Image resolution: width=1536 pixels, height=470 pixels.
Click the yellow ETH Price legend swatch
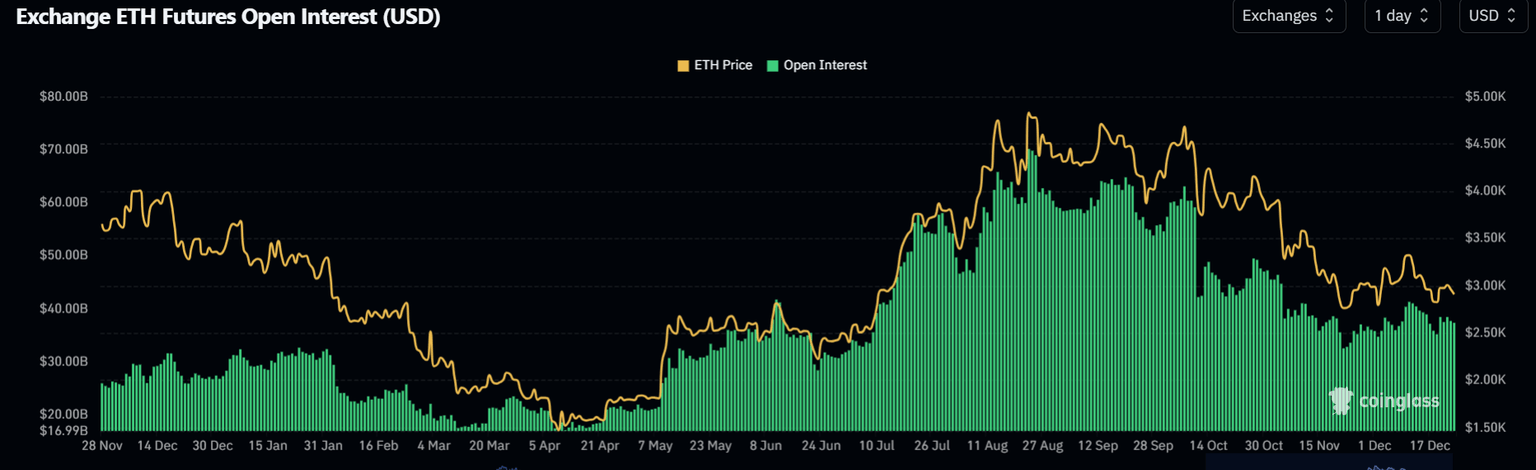(684, 65)
